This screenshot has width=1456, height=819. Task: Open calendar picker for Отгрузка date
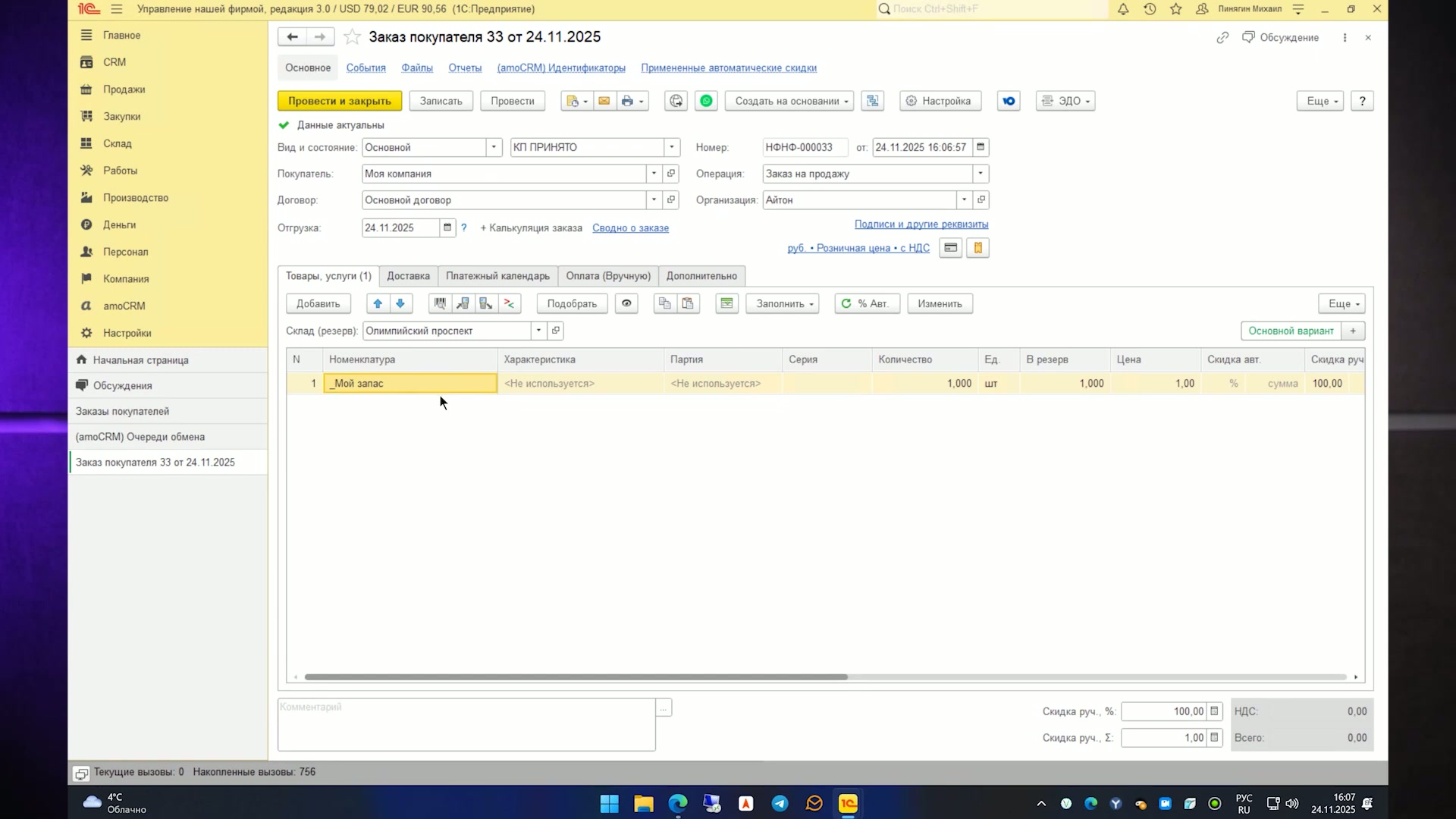447,227
